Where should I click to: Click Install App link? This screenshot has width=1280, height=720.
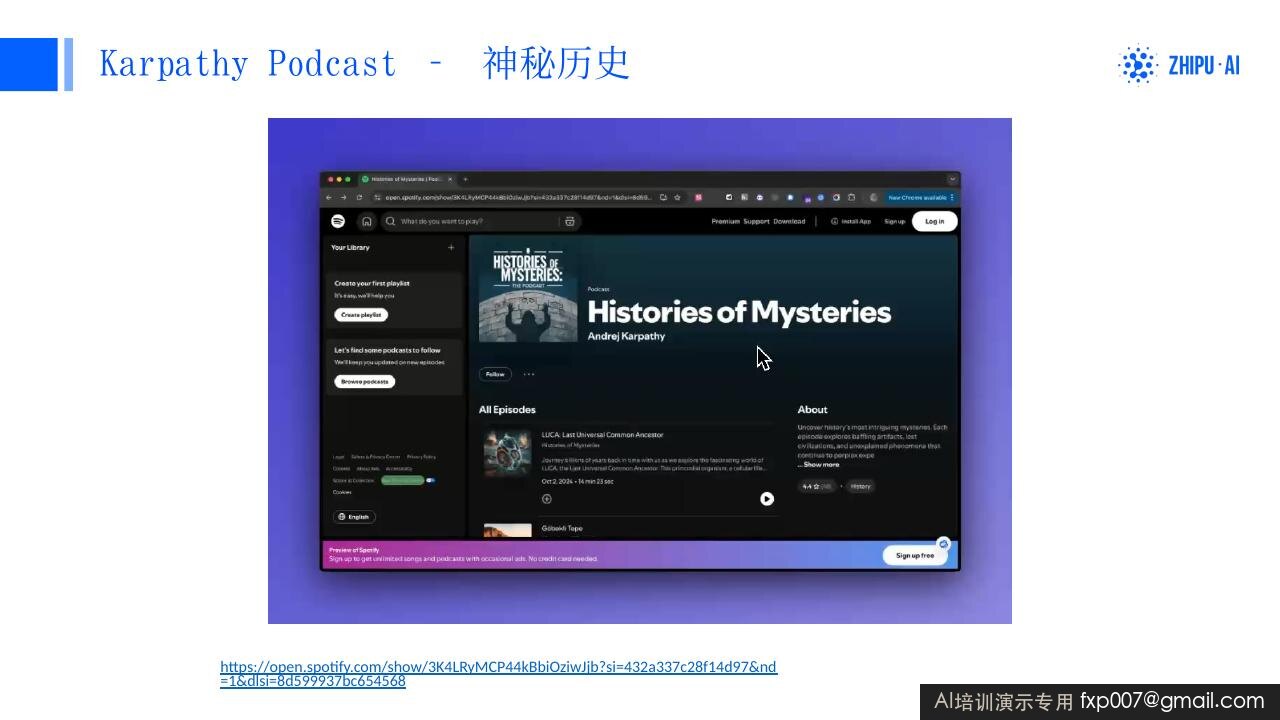click(851, 221)
